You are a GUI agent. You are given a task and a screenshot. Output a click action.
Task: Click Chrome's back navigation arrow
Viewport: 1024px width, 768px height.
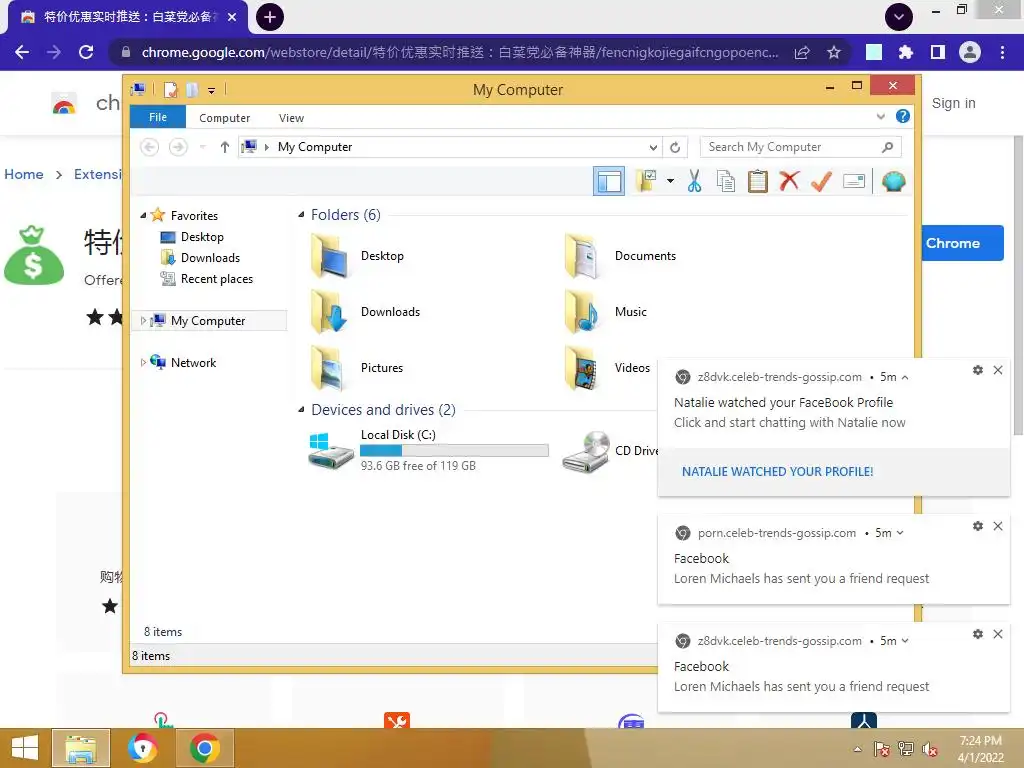22,52
